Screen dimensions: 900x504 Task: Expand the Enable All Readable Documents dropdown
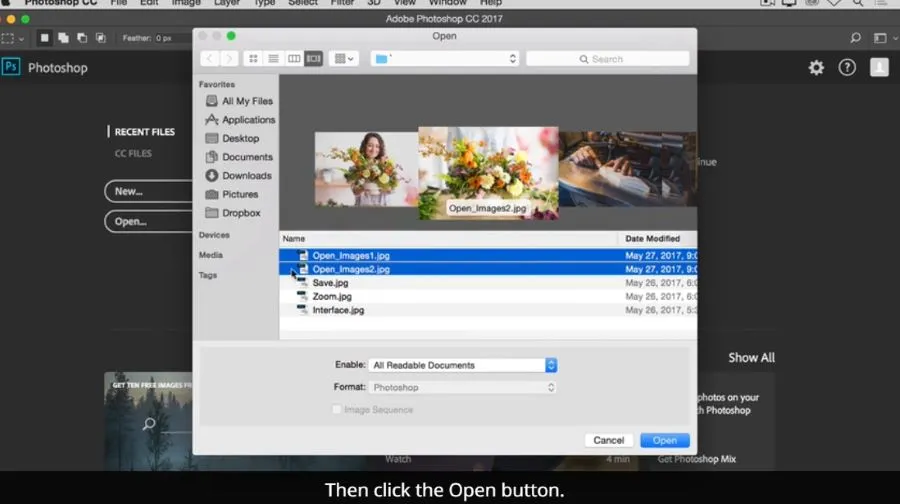(x=463, y=365)
